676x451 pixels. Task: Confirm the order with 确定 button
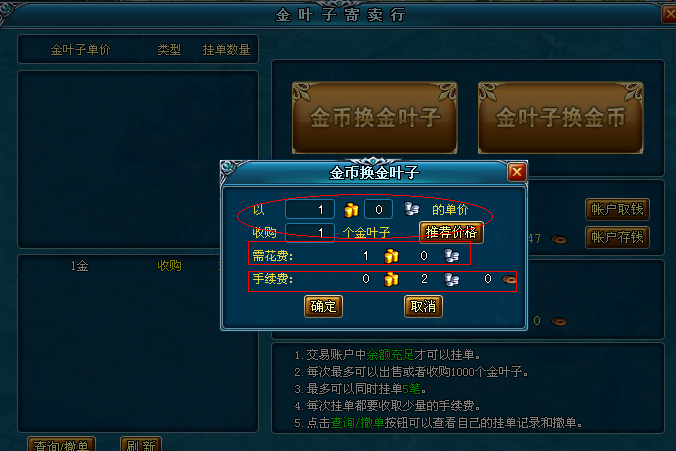click(x=323, y=307)
